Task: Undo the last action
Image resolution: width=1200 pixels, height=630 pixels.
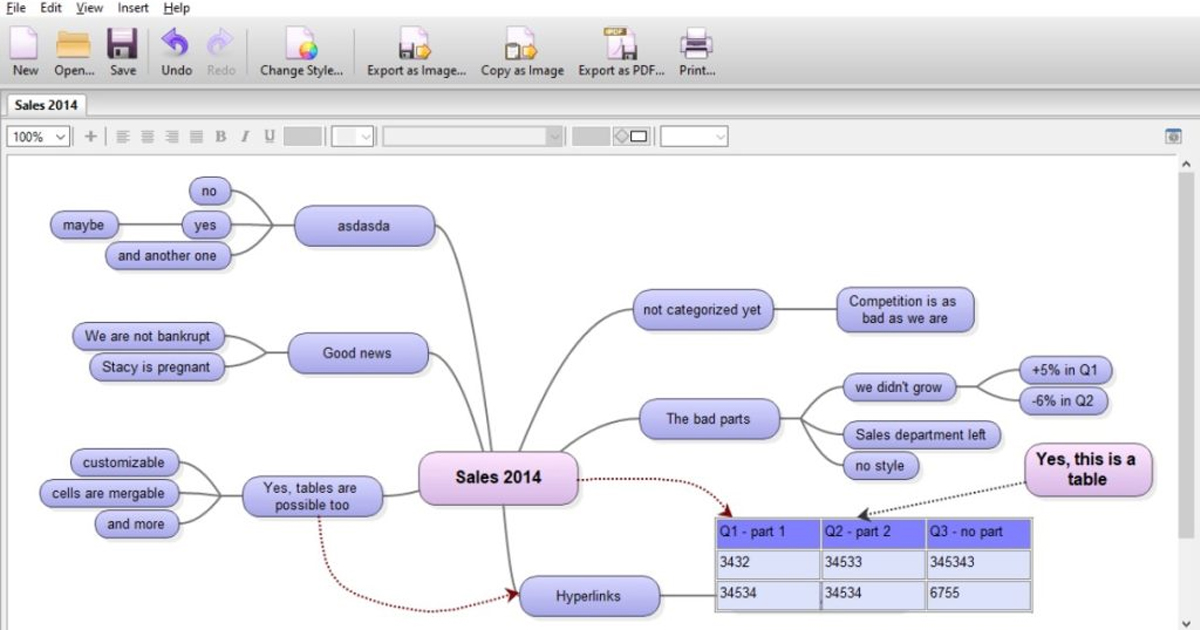Action: [x=176, y=52]
